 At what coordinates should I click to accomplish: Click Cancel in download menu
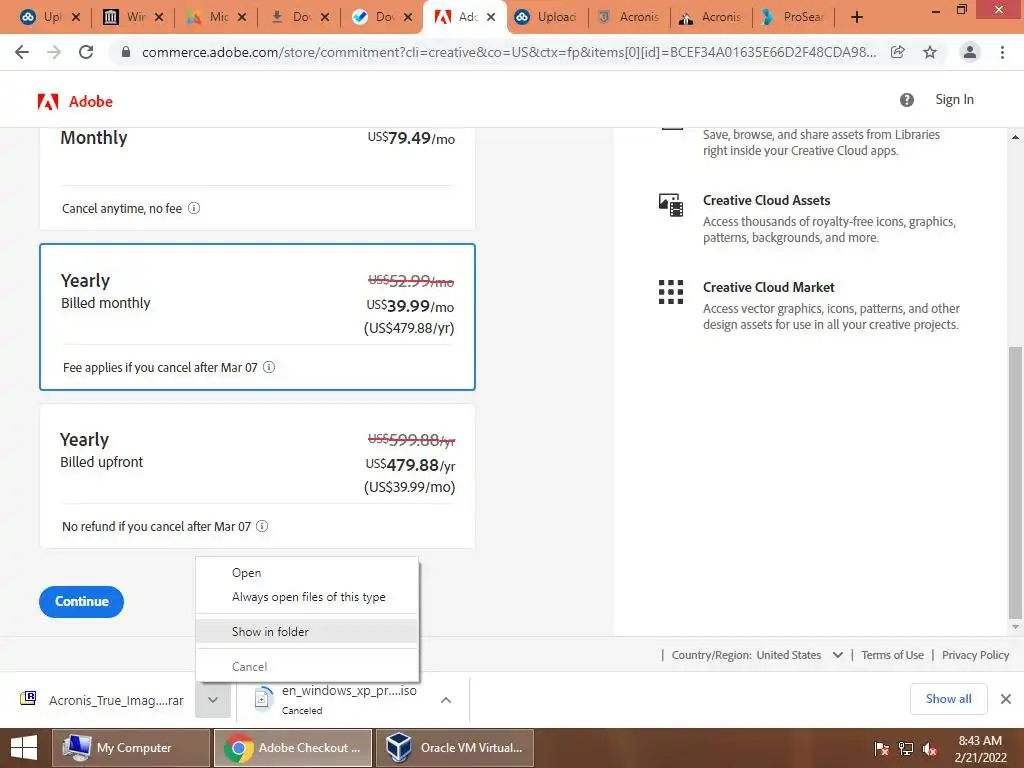coord(307,667)
